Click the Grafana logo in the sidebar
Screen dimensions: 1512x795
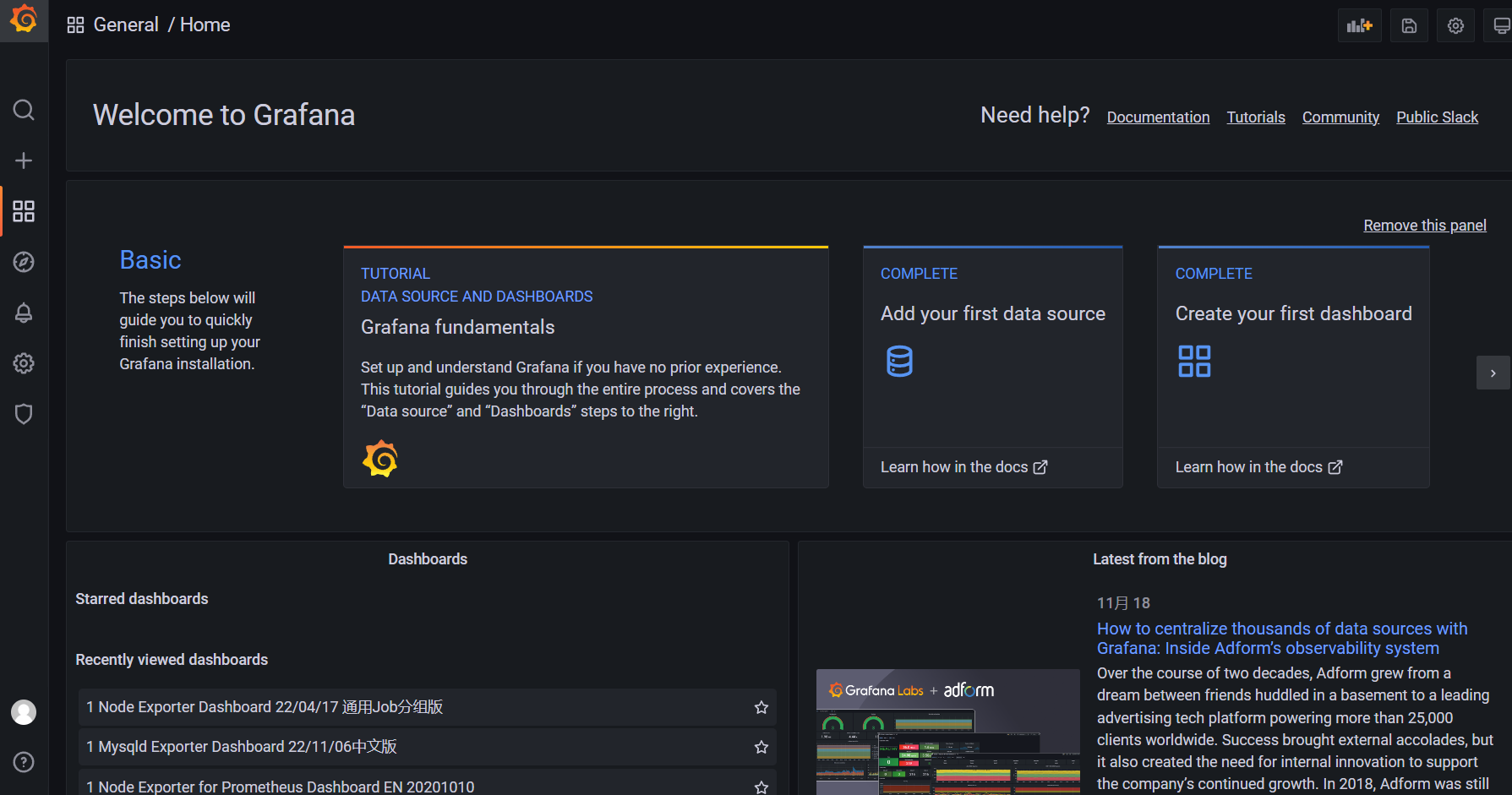tap(24, 19)
